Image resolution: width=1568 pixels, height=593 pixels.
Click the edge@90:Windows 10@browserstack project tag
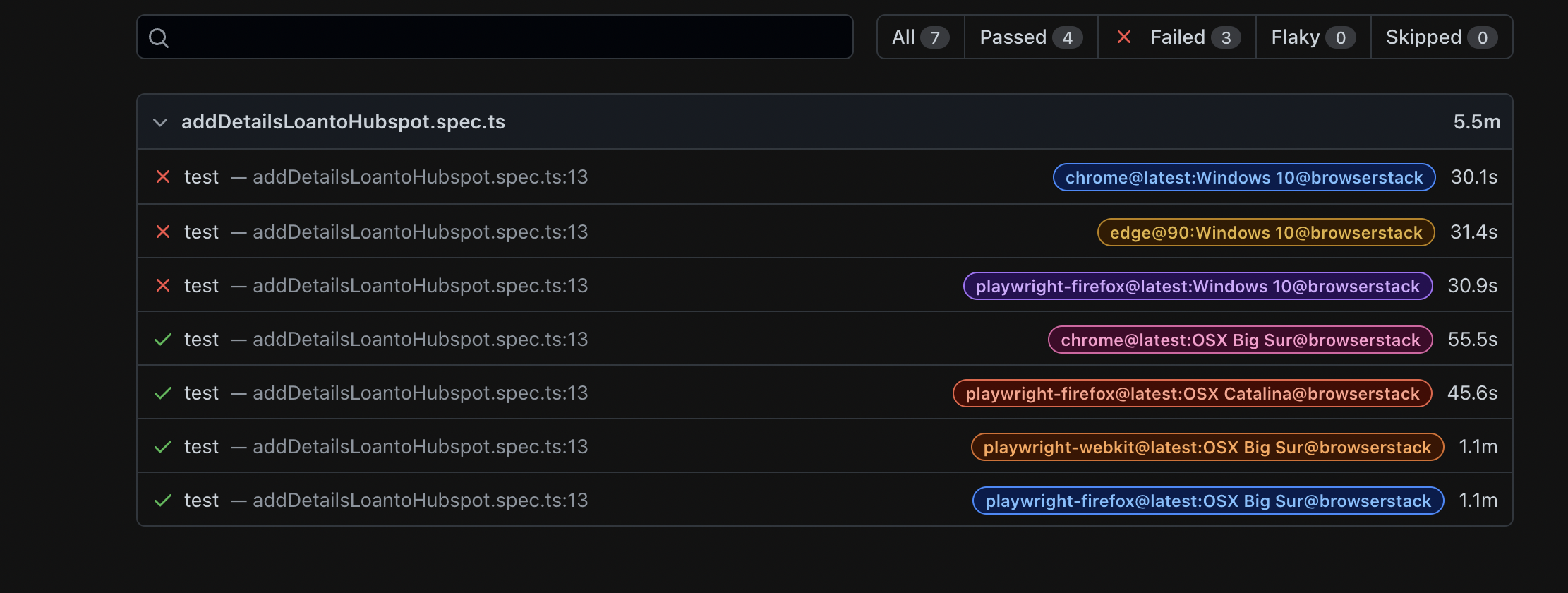1265,232
